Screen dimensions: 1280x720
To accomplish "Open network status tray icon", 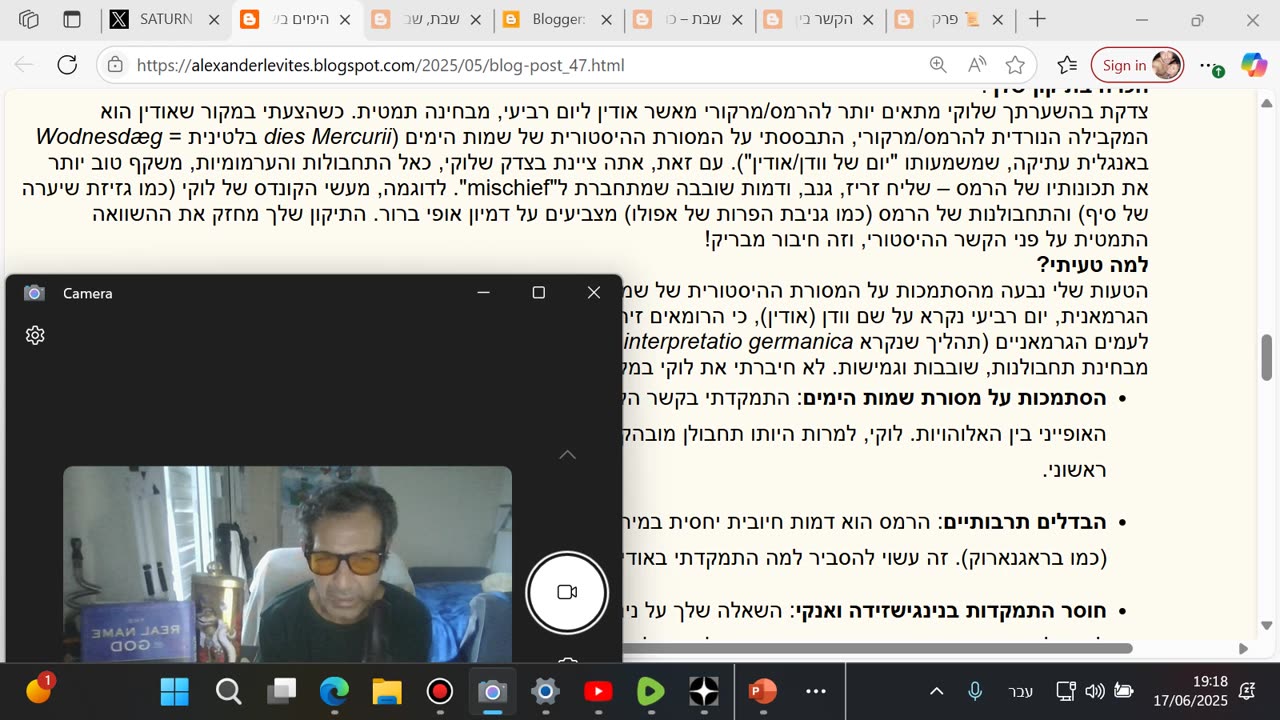I will pyautogui.click(x=1066, y=691).
